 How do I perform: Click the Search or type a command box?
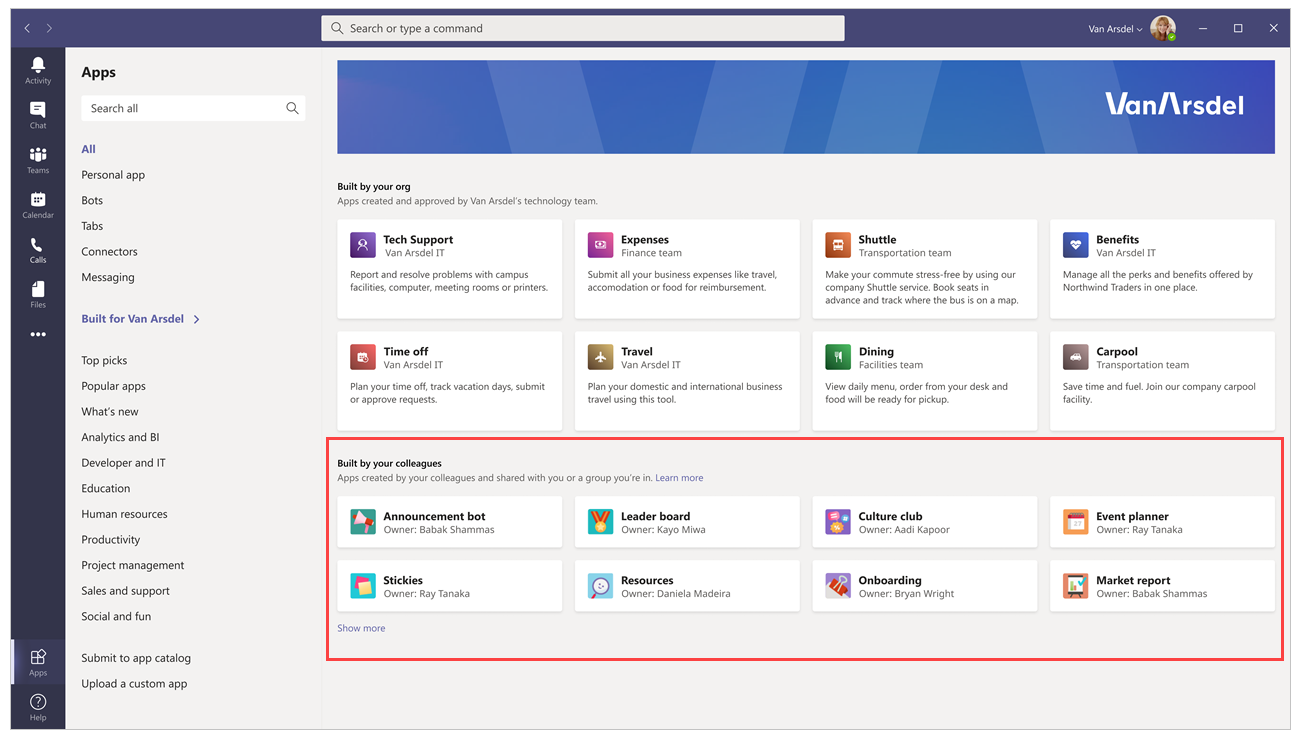pos(583,28)
